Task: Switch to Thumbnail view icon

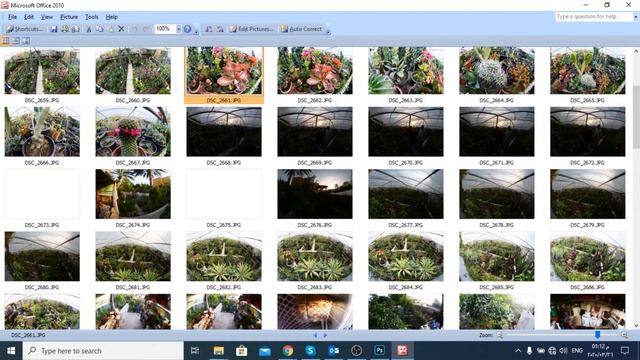Action: [x=6, y=40]
